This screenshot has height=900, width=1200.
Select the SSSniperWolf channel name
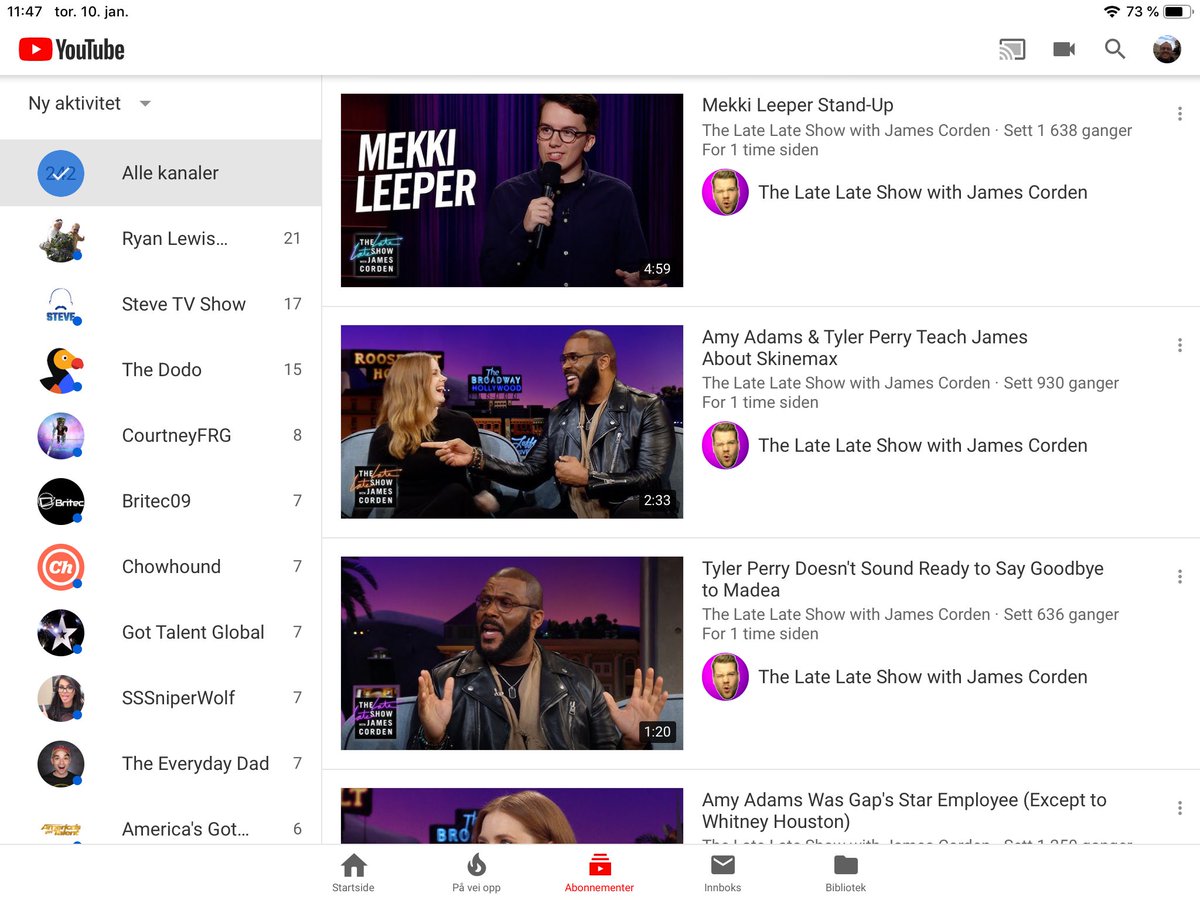pyautogui.click(x=178, y=698)
